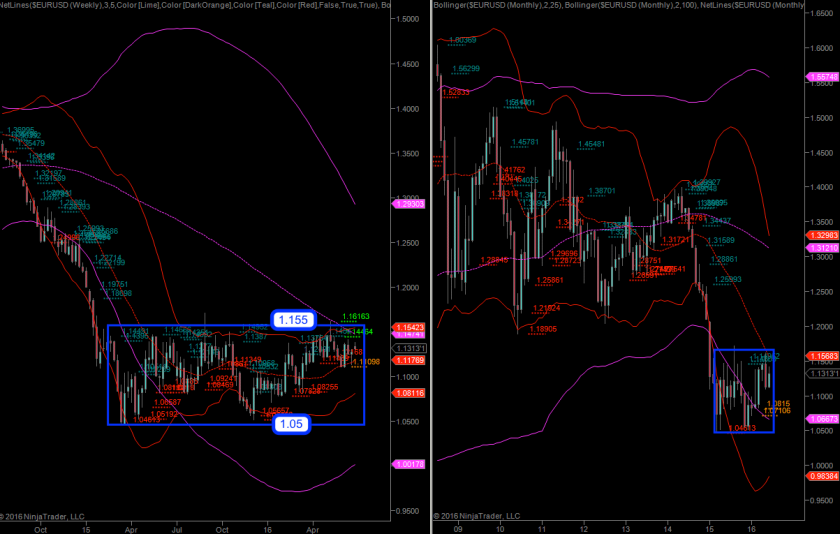Click the red 1.06587 level label
Screen dimensions: 840x534
click(167, 402)
